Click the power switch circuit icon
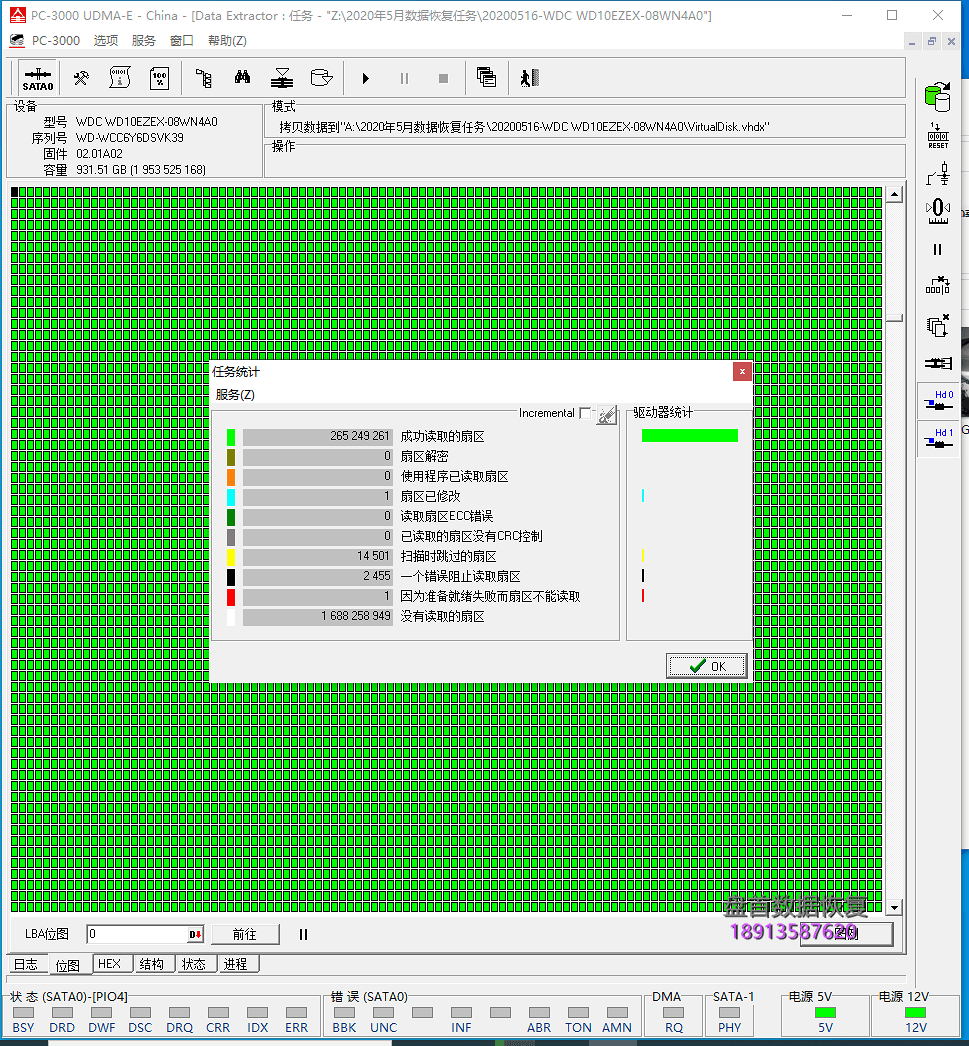Screen dimensions: 969x1046 click(x=938, y=174)
